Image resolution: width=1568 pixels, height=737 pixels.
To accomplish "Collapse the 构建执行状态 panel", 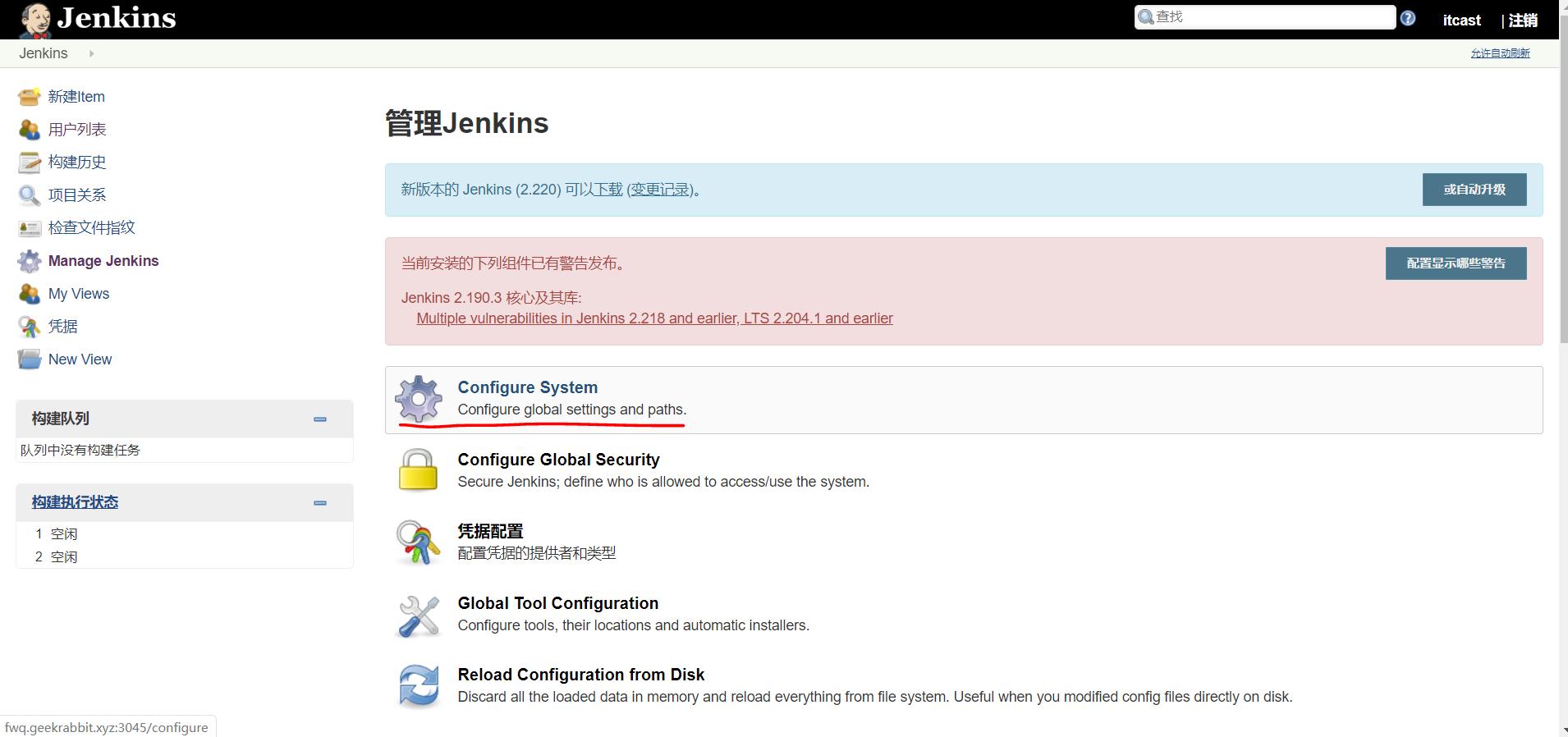I will tap(320, 503).
